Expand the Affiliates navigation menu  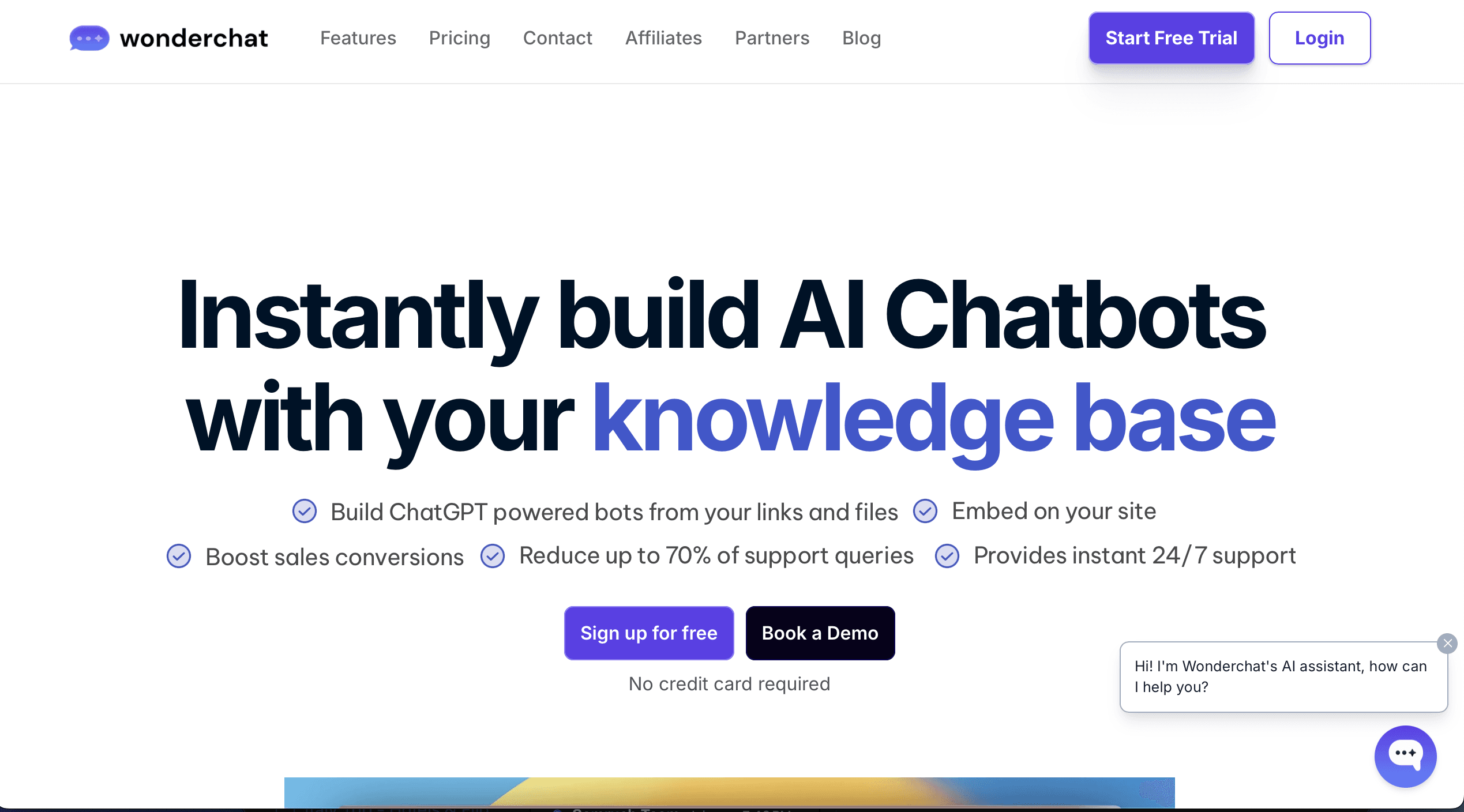664,38
